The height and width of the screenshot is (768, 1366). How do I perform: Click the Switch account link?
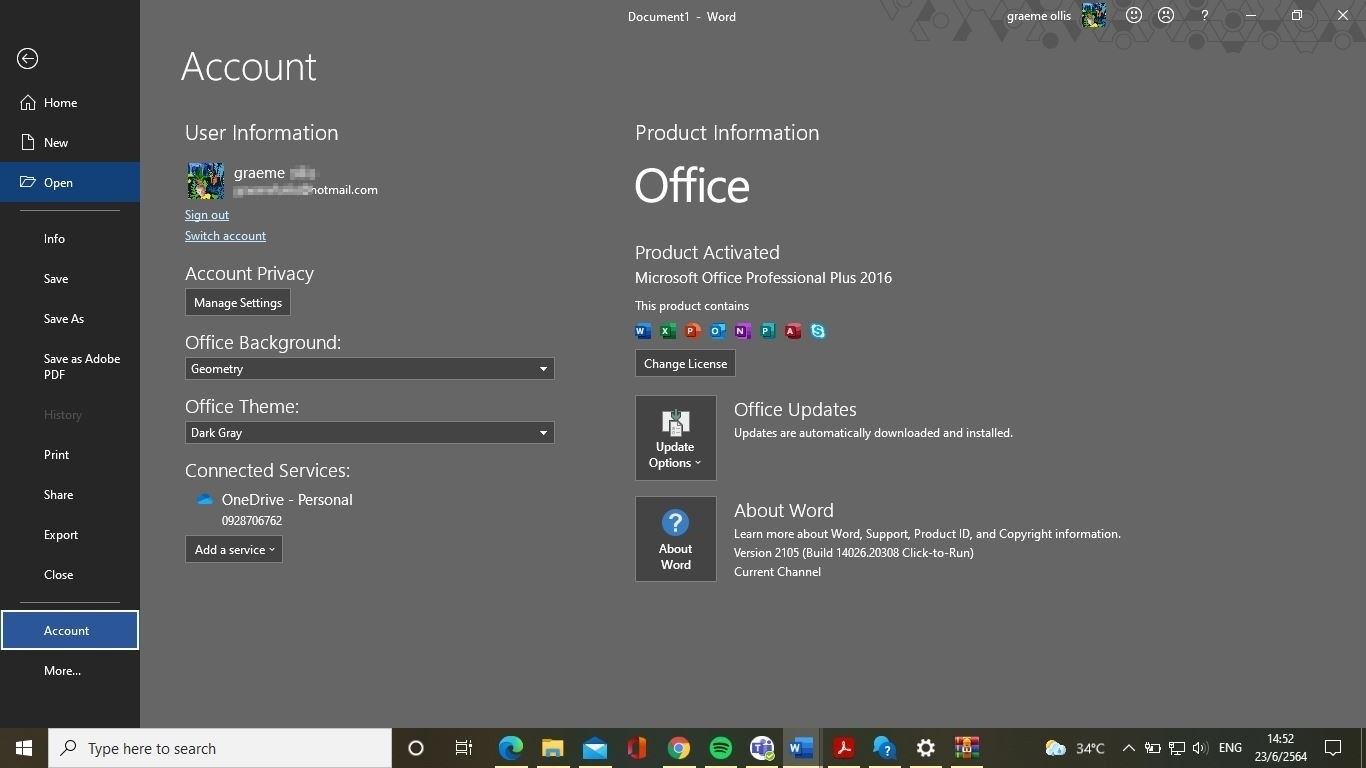coord(225,236)
